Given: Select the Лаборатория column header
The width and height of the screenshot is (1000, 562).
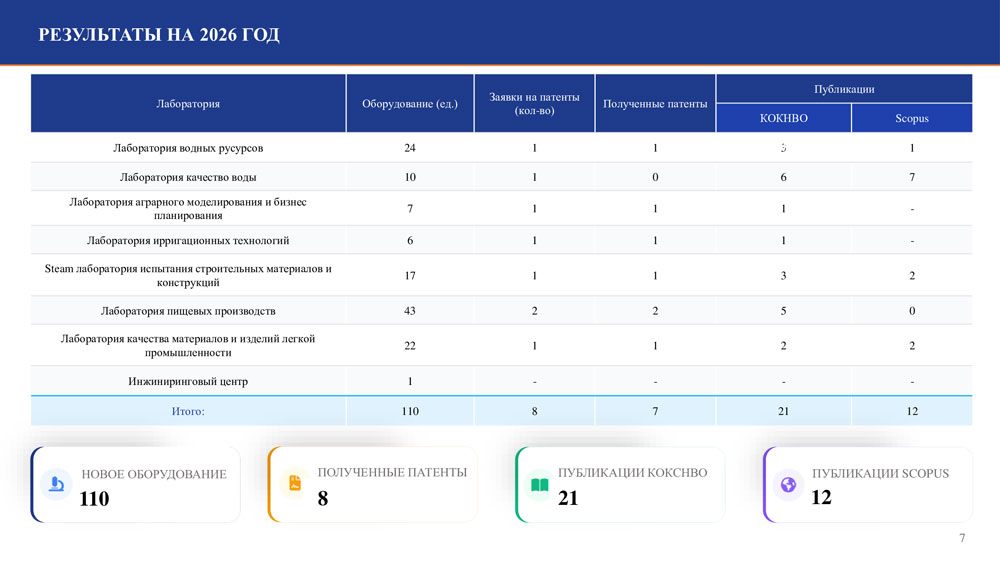Looking at the screenshot, I should tap(188, 103).
